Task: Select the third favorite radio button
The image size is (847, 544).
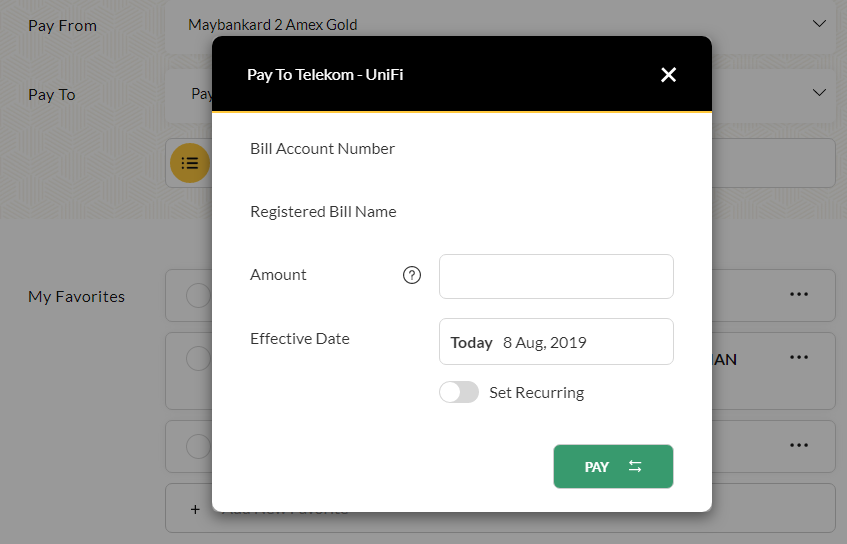Action: [x=198, y=445]
